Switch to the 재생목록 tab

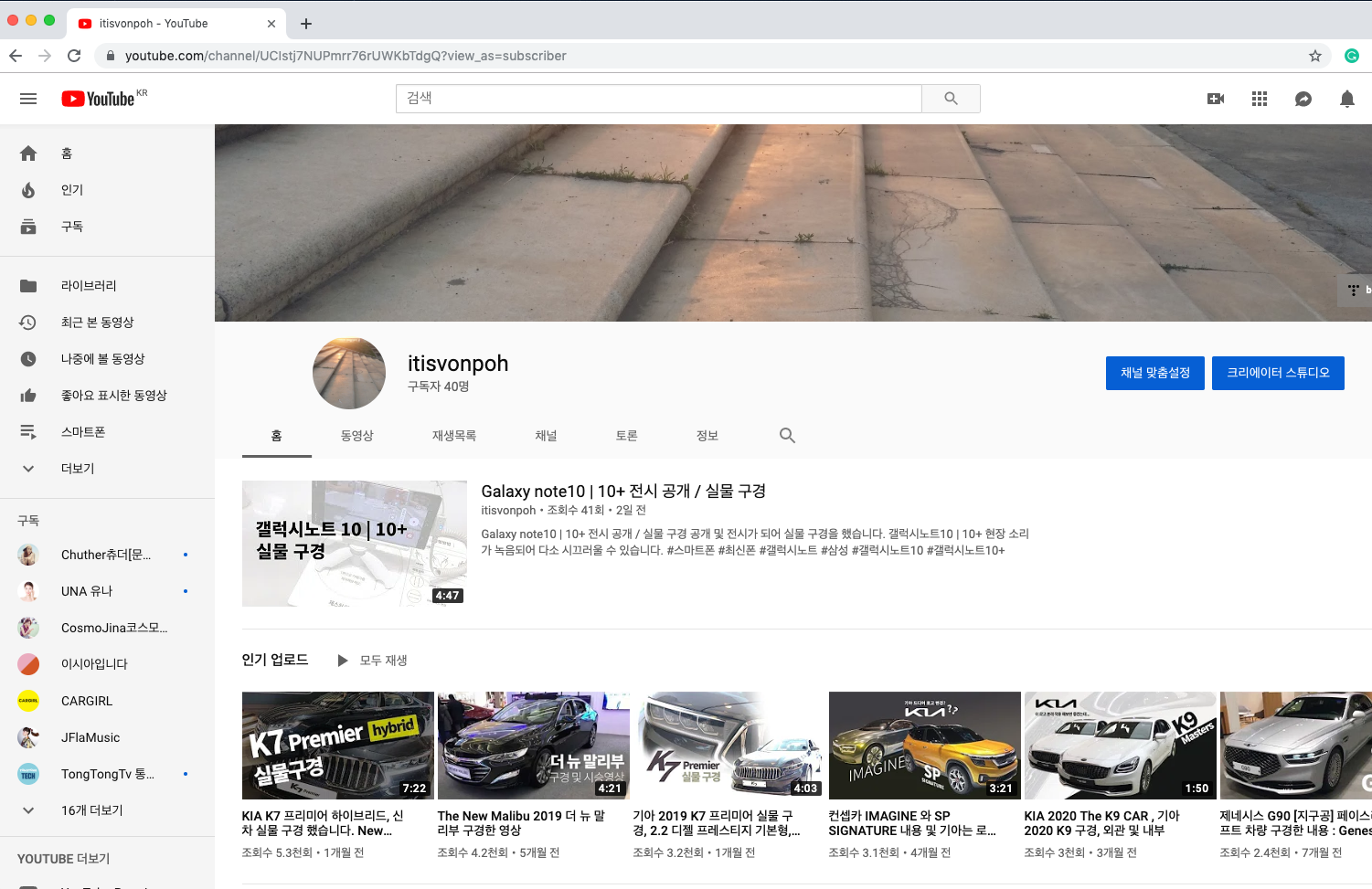pos(454,436)
